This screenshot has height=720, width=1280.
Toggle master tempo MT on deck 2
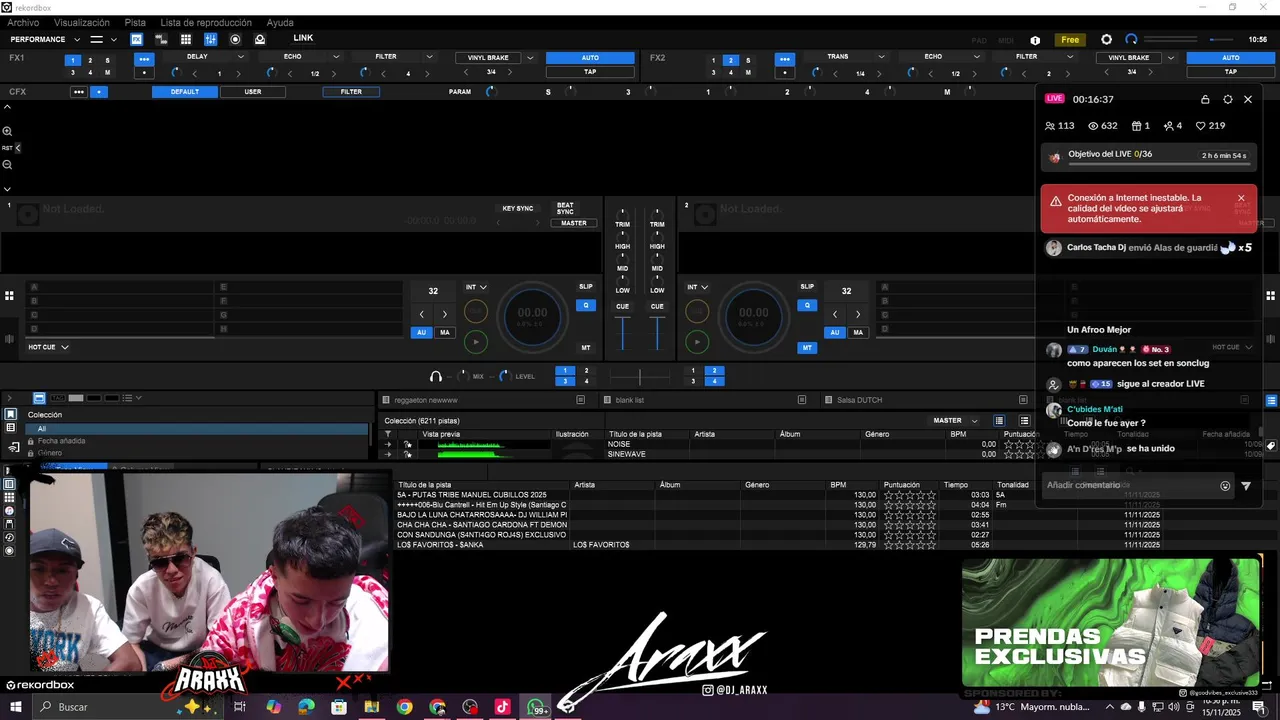tap(807, 348)
